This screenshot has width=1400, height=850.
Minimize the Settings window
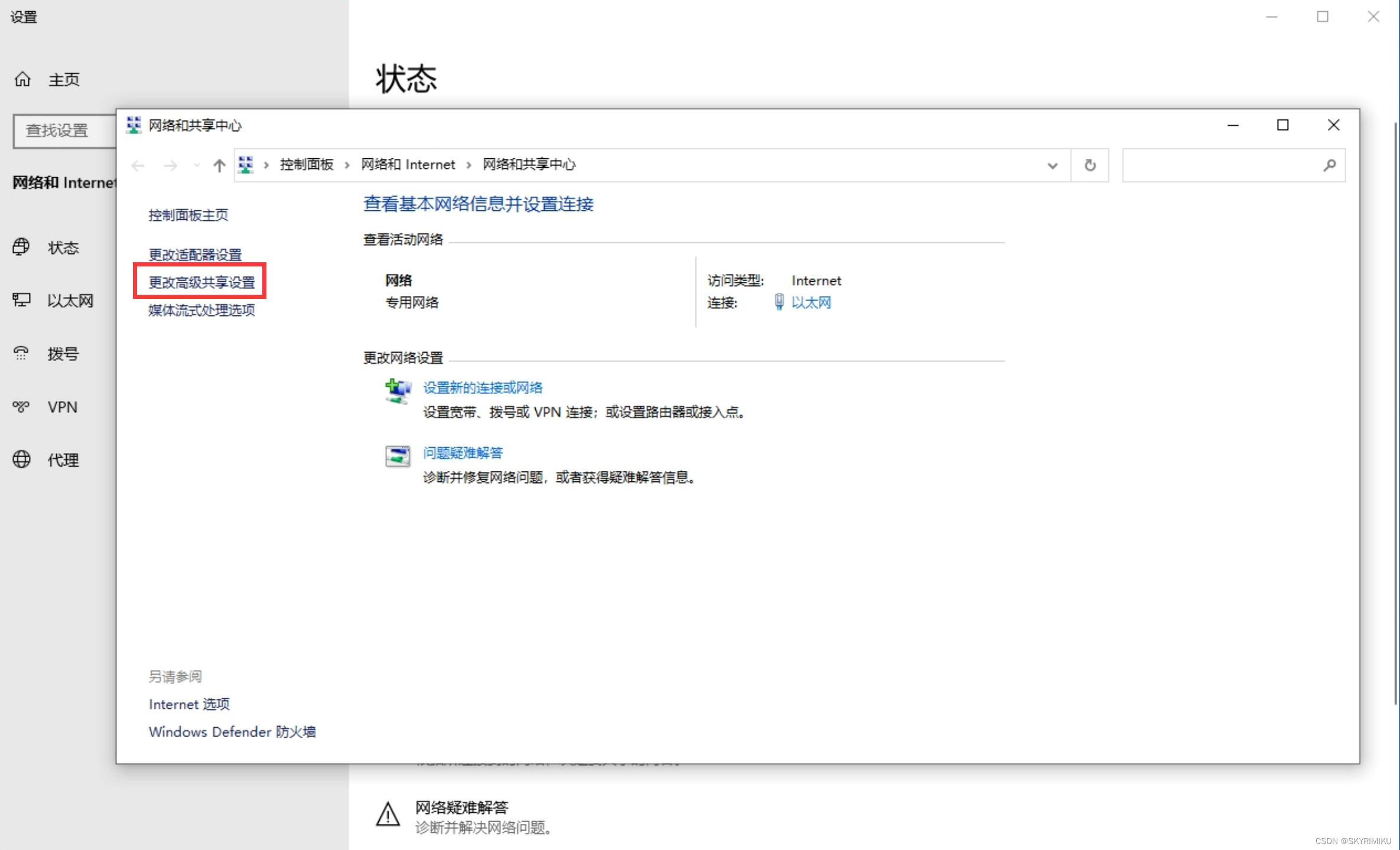point(1272,17)
